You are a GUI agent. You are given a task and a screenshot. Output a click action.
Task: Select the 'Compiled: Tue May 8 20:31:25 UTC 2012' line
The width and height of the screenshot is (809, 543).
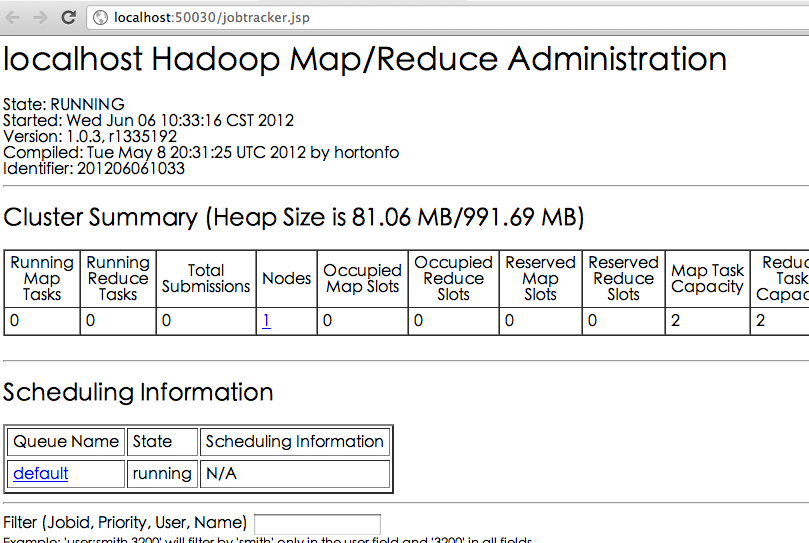(201, 152)
